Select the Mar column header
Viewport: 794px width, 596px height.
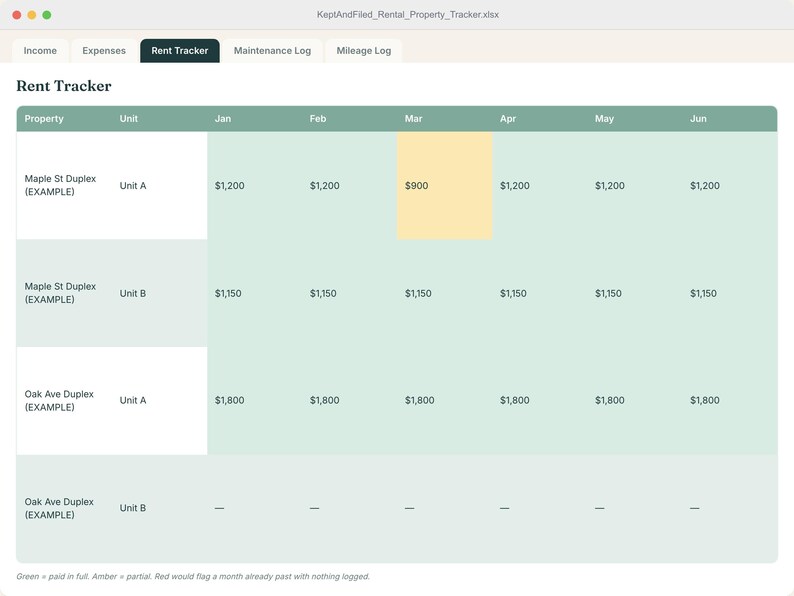445,118
